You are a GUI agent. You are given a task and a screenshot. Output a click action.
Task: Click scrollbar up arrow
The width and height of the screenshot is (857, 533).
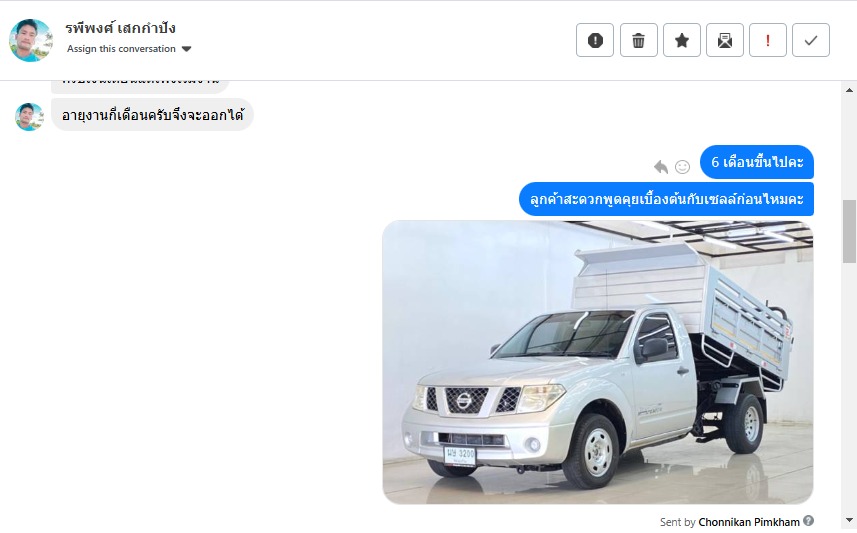point(849,90)
